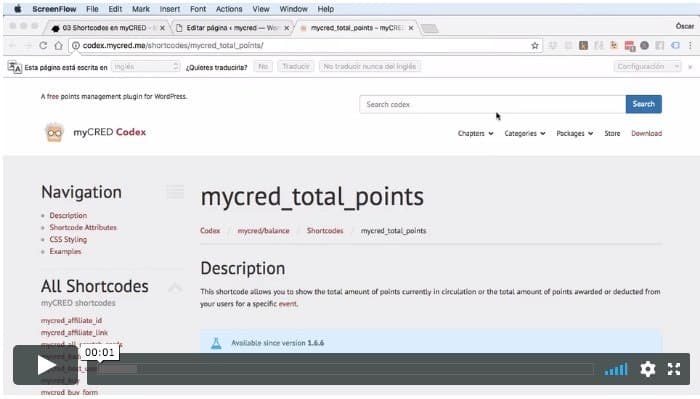Open the Help menu

click(325, 9)
